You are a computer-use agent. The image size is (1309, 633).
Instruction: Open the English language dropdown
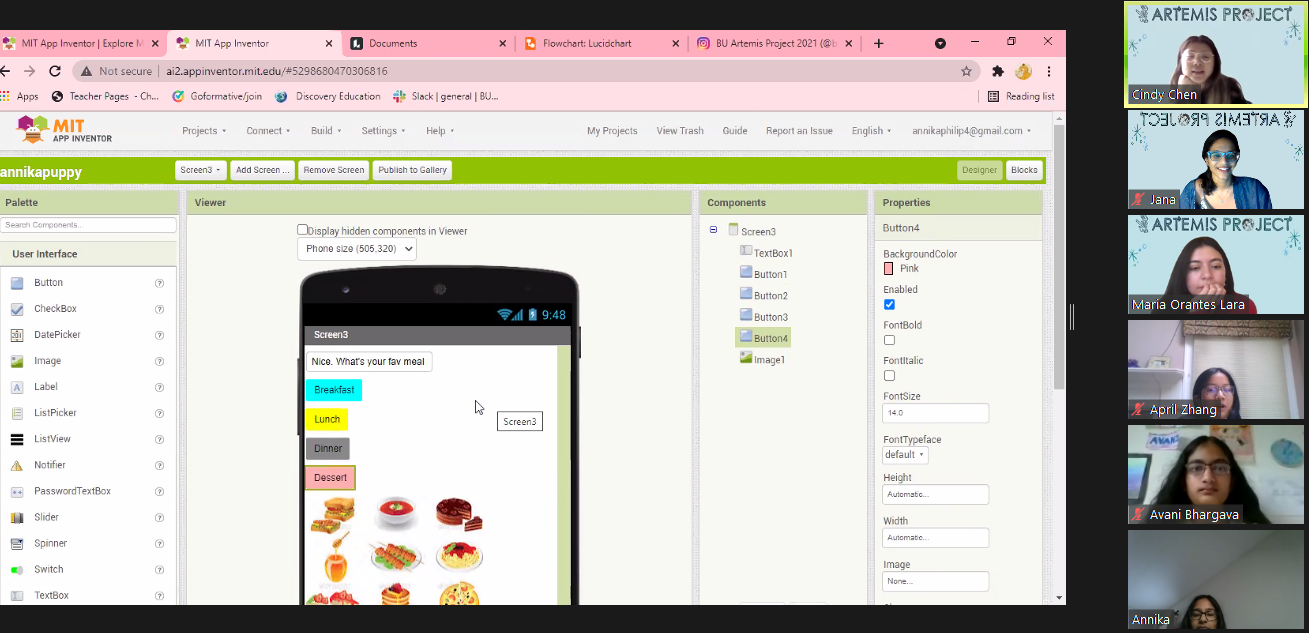click(x=871, y=131)
